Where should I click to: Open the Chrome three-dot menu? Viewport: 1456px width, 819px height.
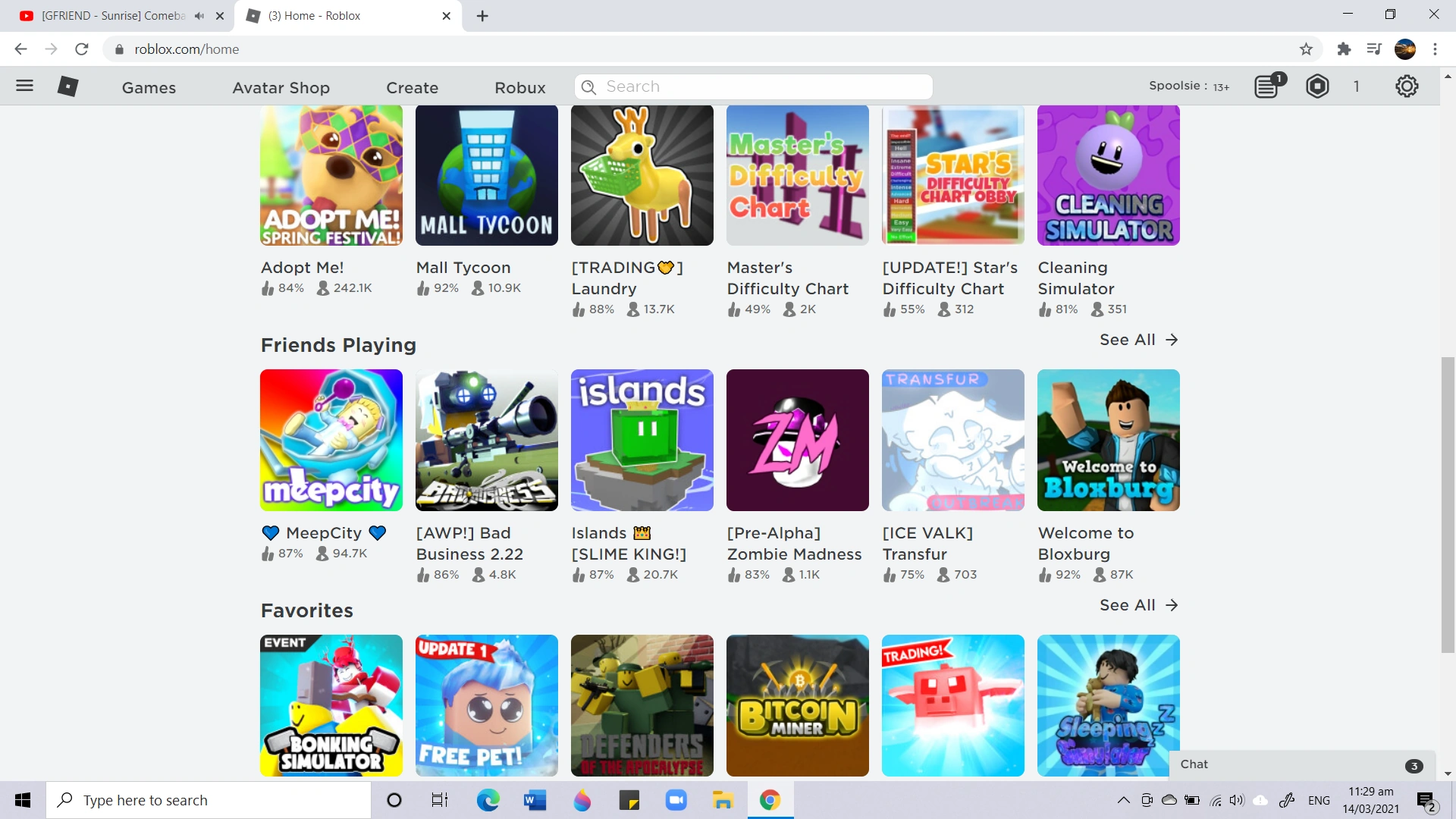click(x=1435, y=49)
